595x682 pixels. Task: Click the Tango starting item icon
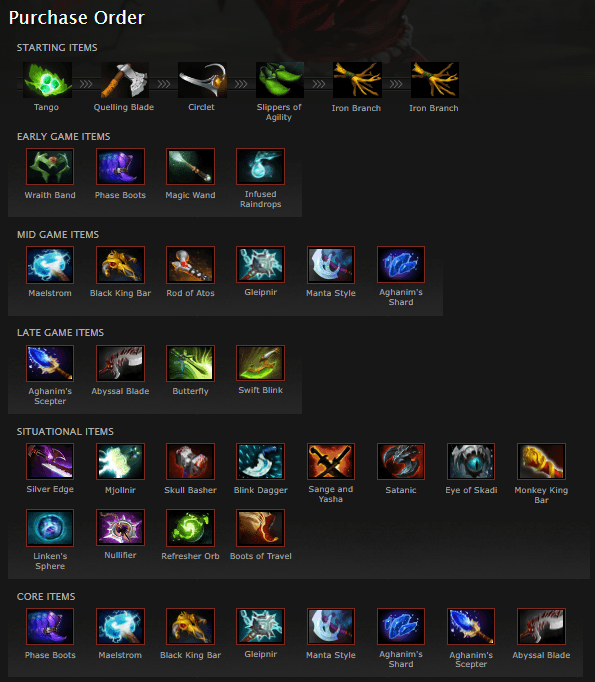coord(47,80)
